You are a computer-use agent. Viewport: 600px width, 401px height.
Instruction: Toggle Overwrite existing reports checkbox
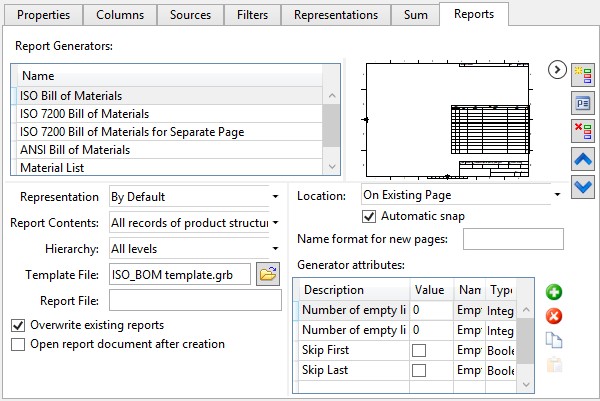pyautogui.click(x=18, y=325)
